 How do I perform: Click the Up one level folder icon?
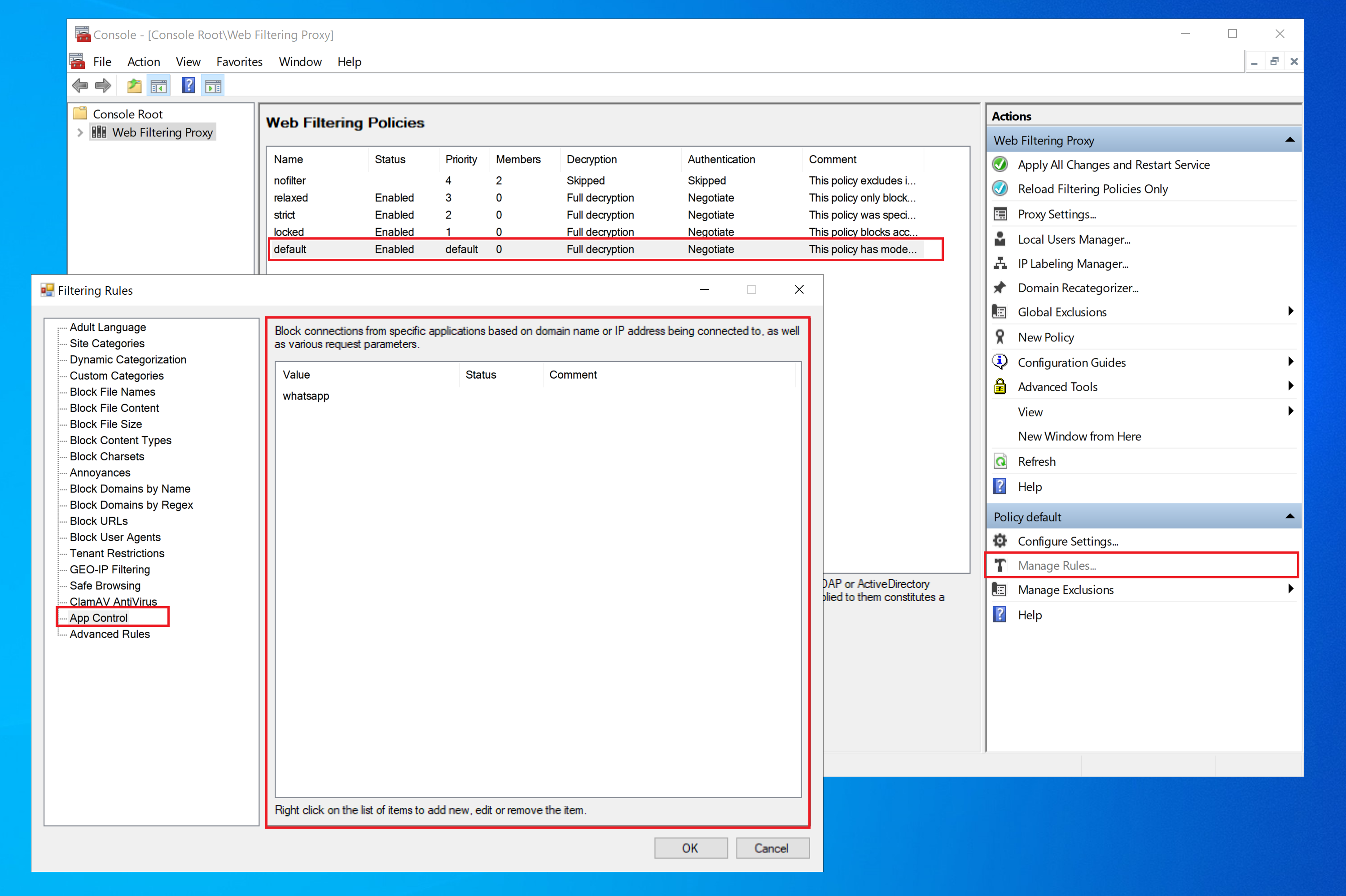(x=134, y=86)
